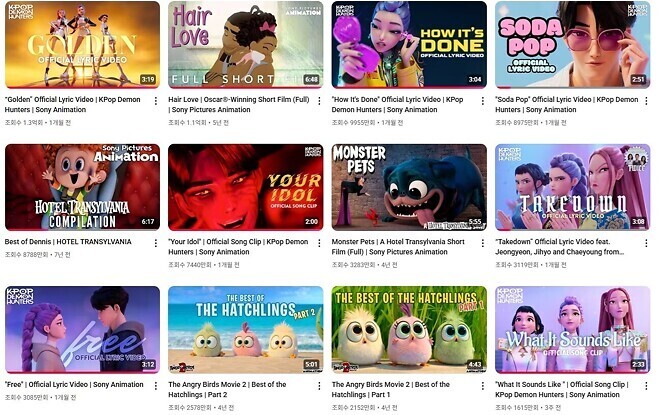Play the Hair Love full short thumbnail
Viewport: 660px width, 415px height.
click(246, 45)
